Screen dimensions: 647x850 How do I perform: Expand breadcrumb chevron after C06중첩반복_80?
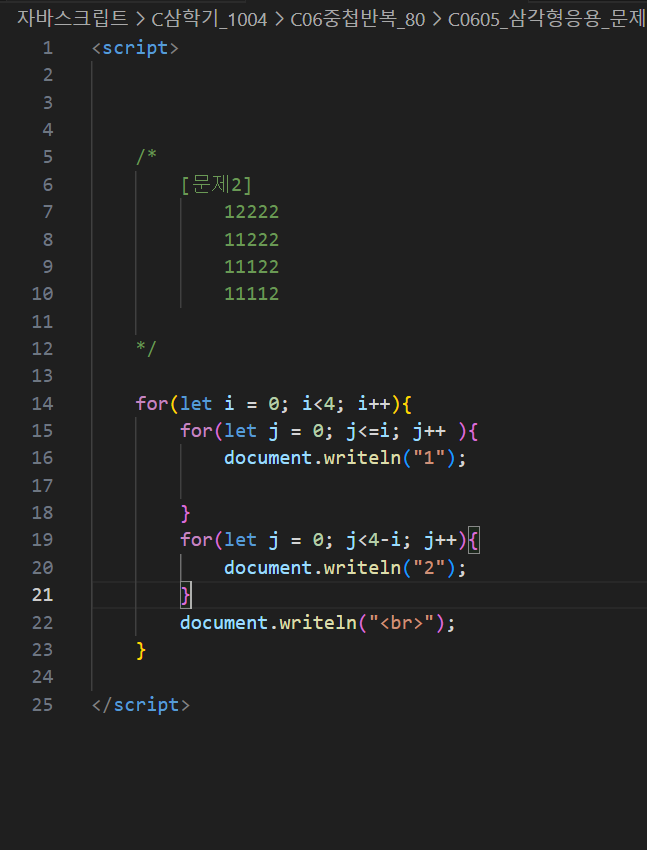click(x=437, y=20)
